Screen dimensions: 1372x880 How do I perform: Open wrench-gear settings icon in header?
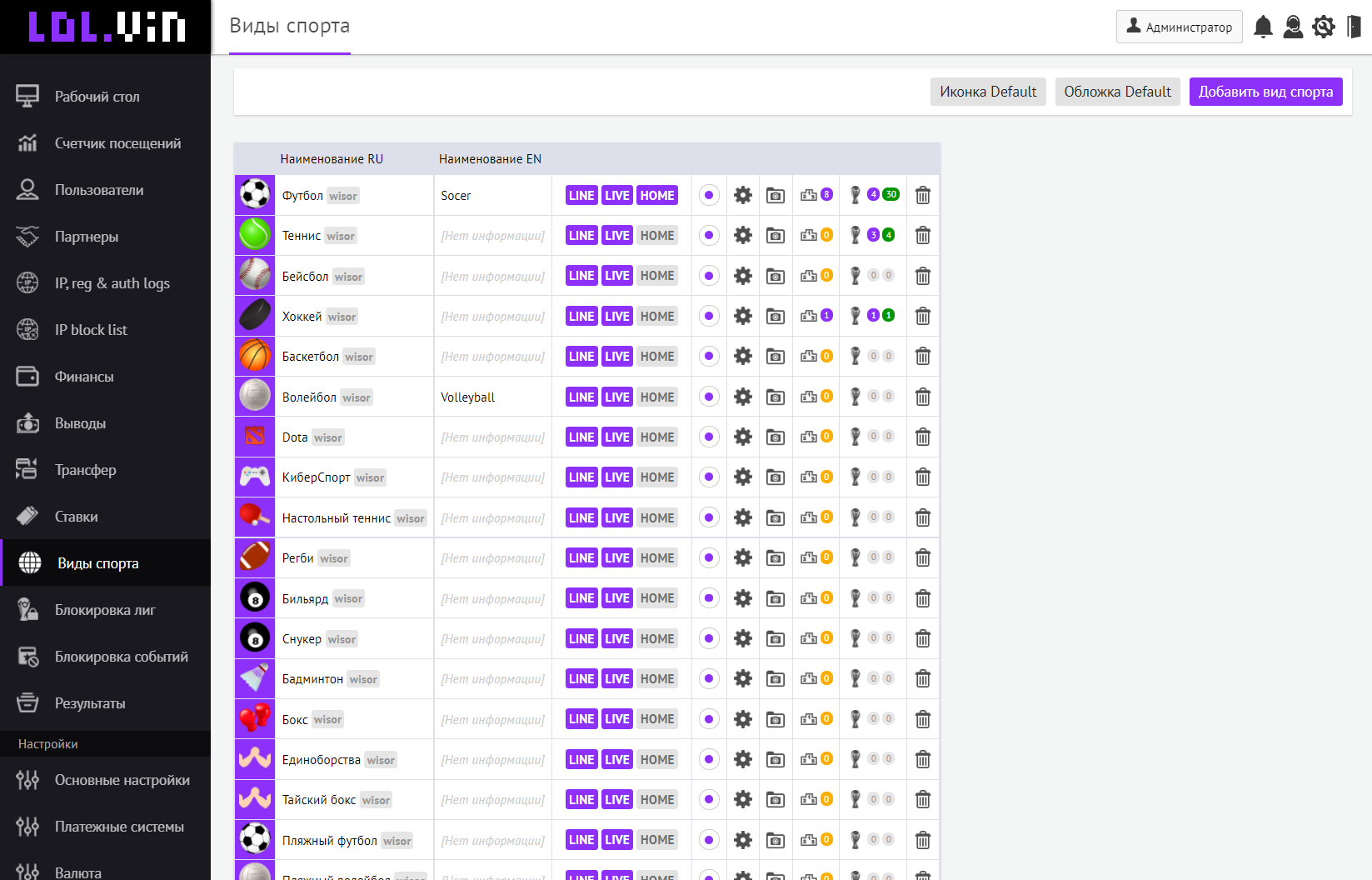pyautogui.click(x=1323, y=27)
